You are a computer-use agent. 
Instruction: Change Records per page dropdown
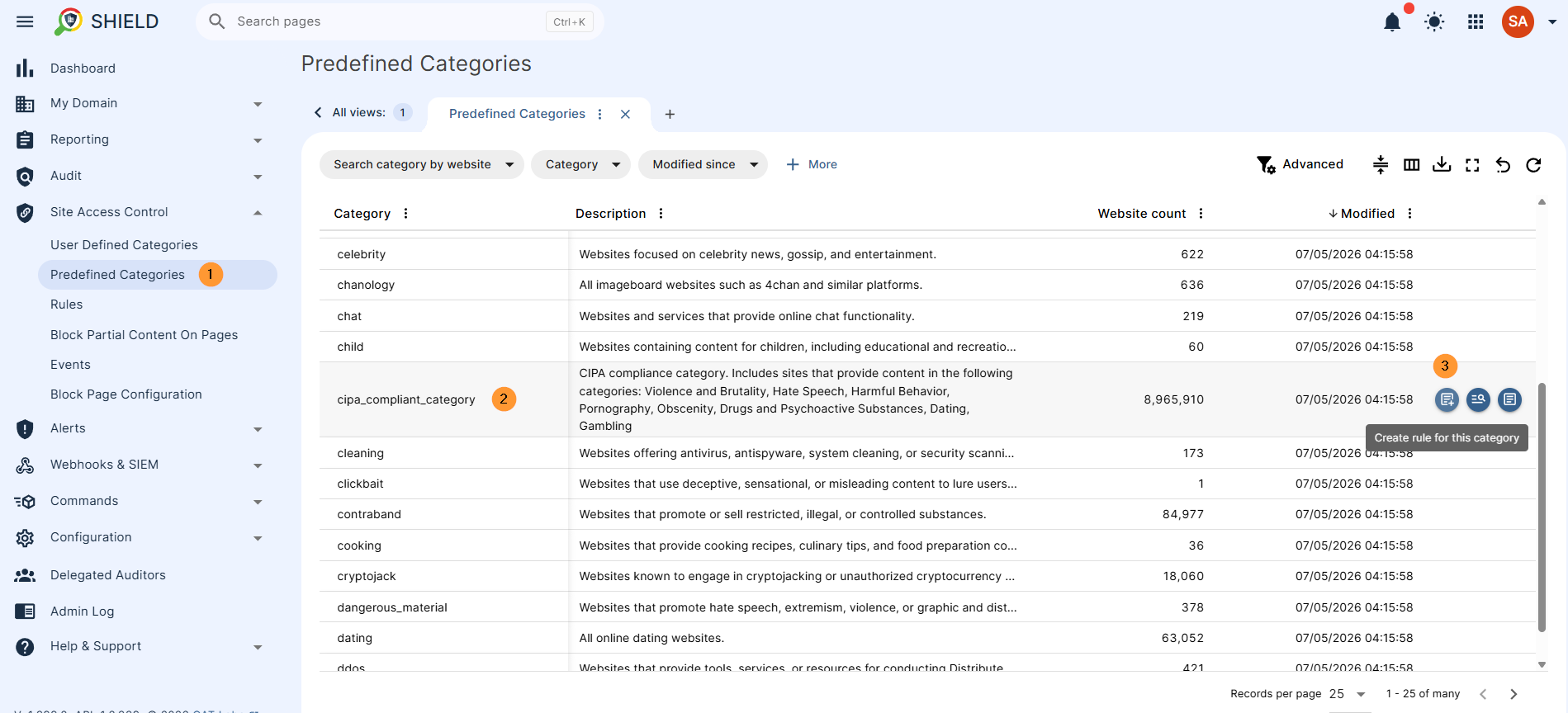(x=1348, y=694)
